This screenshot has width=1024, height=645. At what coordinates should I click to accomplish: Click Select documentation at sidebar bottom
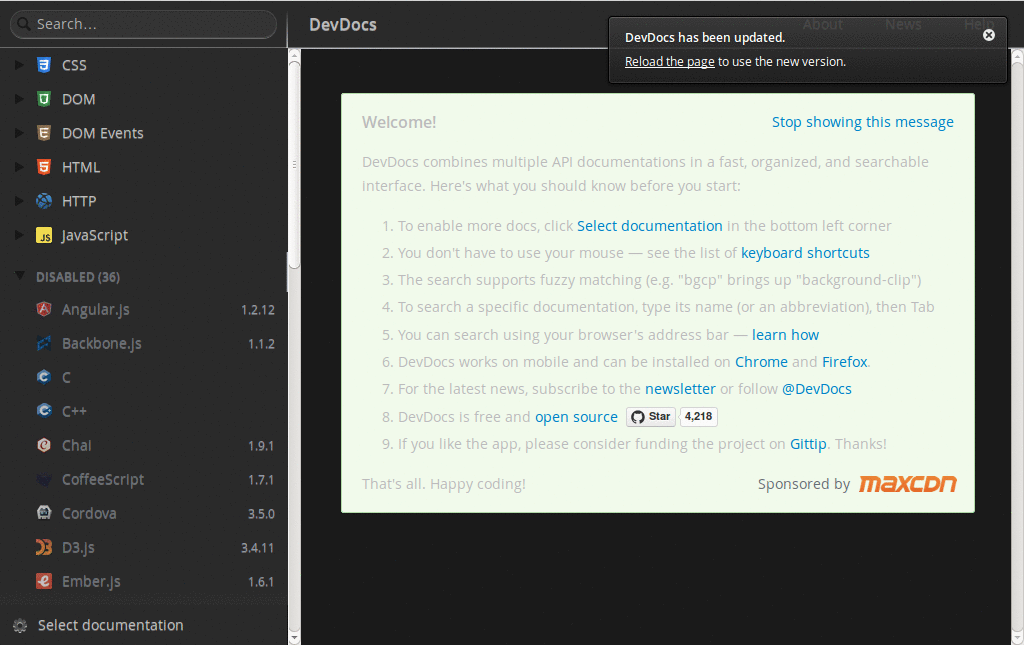[110, 625]
